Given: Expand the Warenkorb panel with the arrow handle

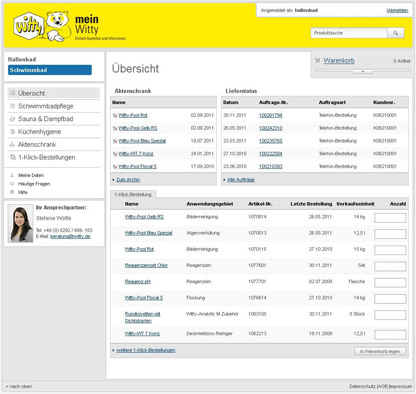Looking at the screenshot, I should [363, 71].
